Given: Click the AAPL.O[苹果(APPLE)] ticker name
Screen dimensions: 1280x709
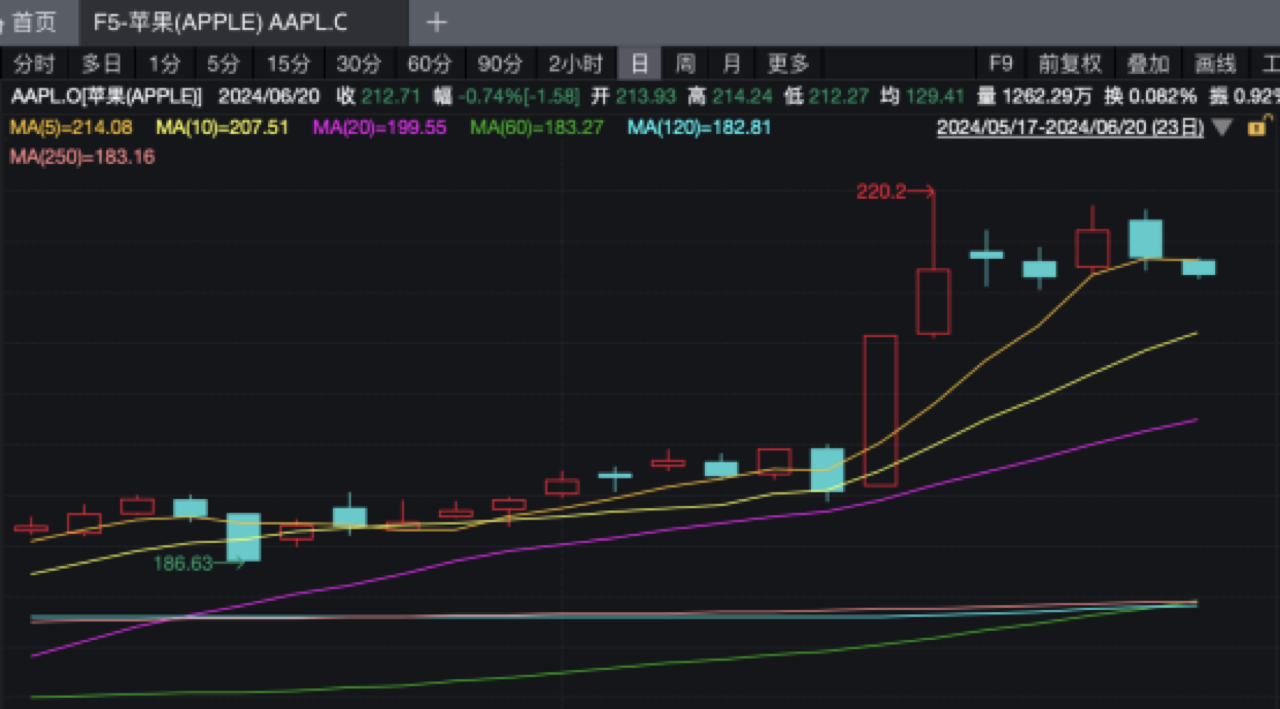Looking at the screenshot, I should pos(106,97).
